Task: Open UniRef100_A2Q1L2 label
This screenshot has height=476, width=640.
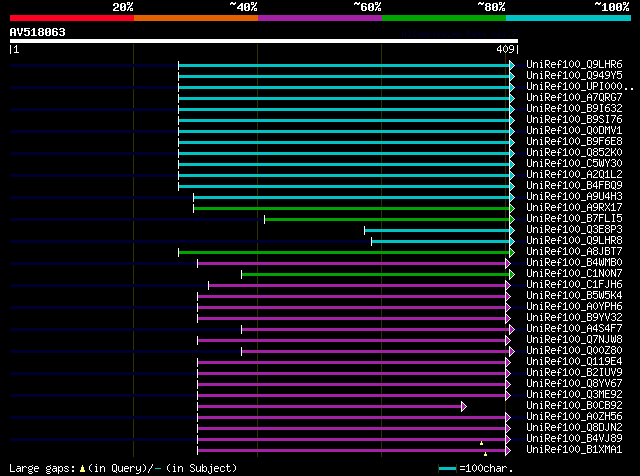Action: 574,175
